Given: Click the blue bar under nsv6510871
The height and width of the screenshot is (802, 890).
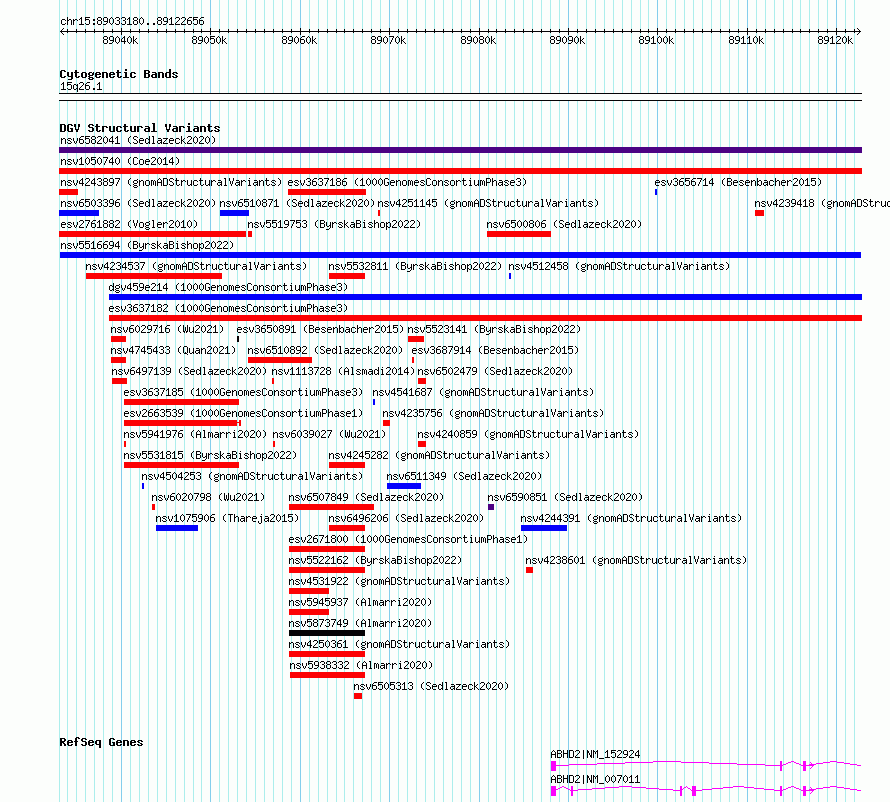Looking at the screenshot, I should coord(234,213).
